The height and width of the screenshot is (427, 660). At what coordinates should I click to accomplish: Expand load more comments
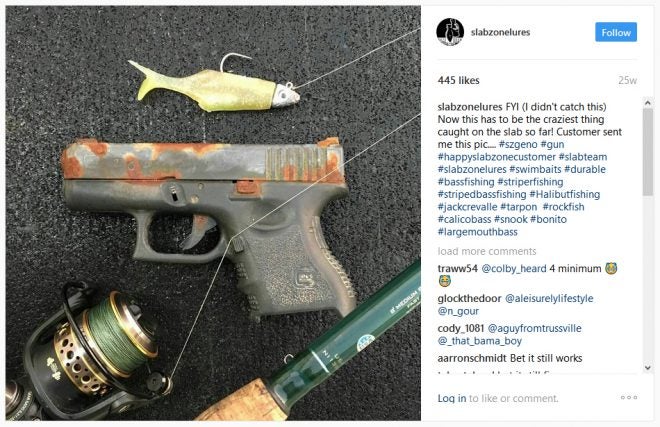487,251
